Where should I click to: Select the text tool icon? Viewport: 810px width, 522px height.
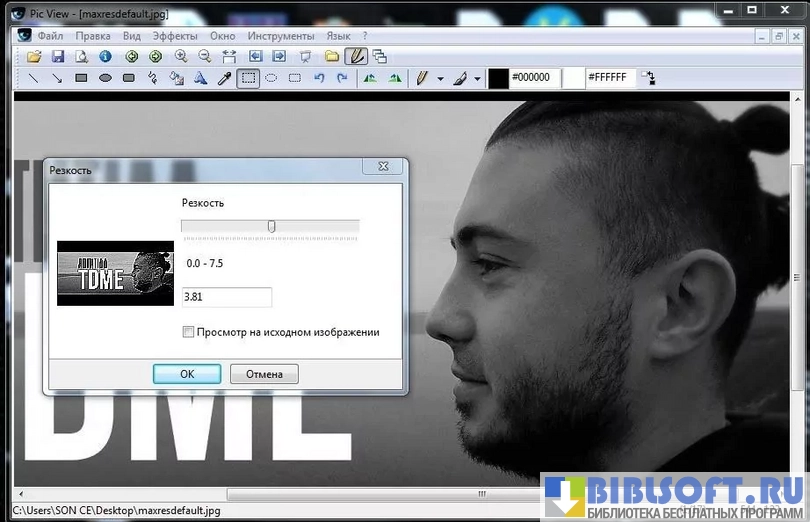click(200, 78)
